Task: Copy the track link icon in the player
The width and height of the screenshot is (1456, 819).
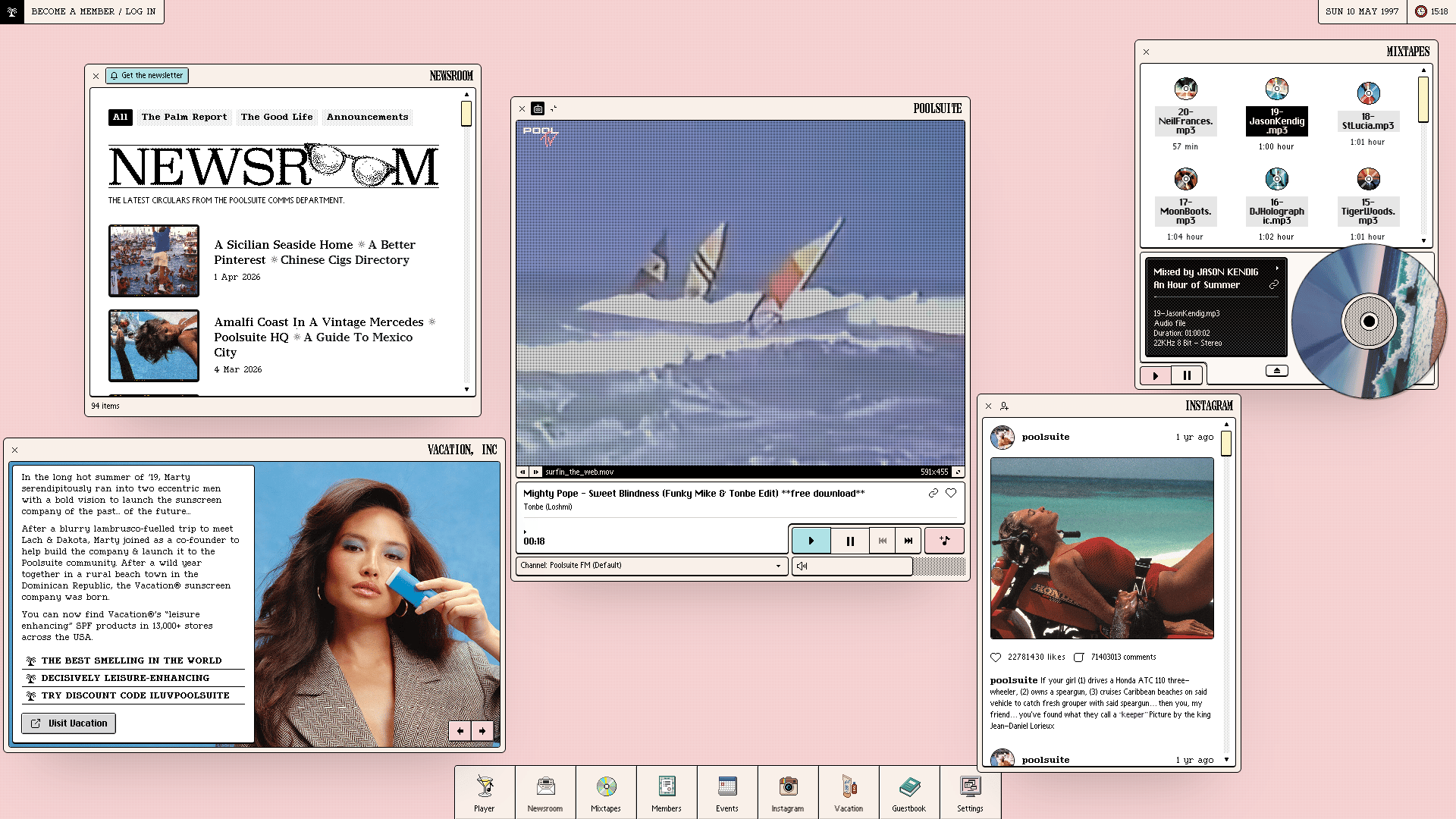Action: pyautogui.click(x=934, y=493)
